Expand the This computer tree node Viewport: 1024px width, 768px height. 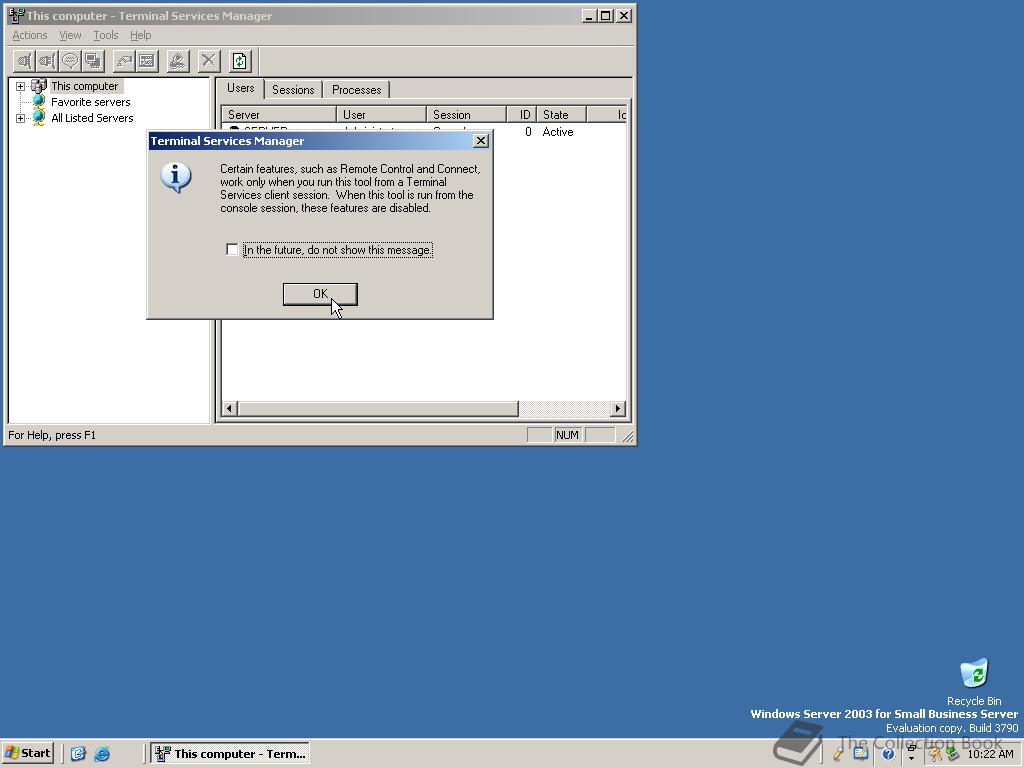point(20,86)
